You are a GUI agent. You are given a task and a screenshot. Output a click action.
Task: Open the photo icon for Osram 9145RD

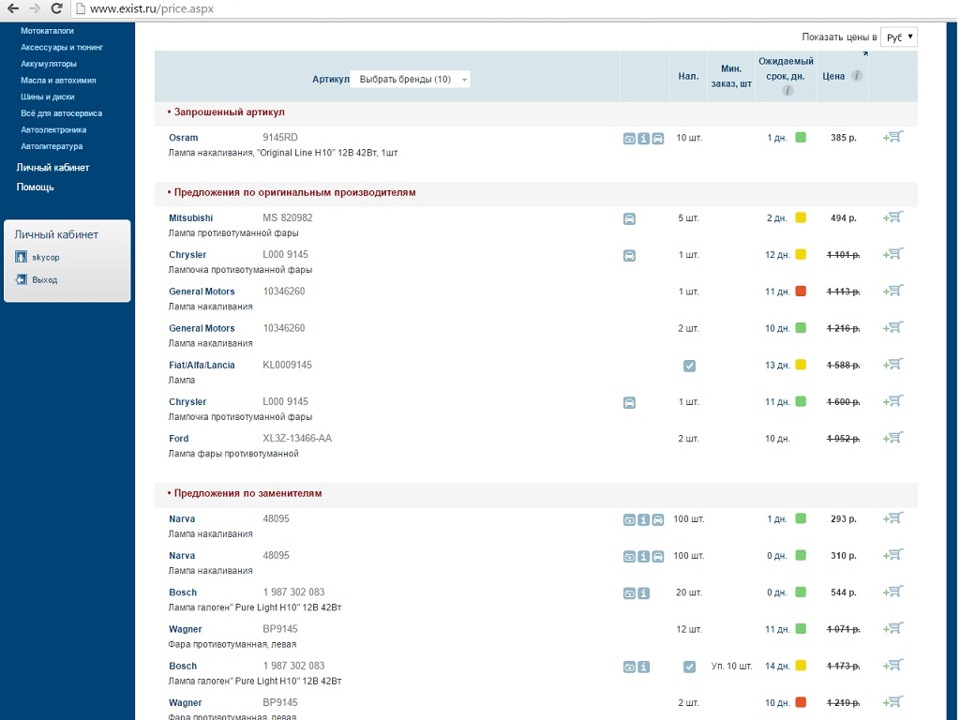[x=629, y=139]
